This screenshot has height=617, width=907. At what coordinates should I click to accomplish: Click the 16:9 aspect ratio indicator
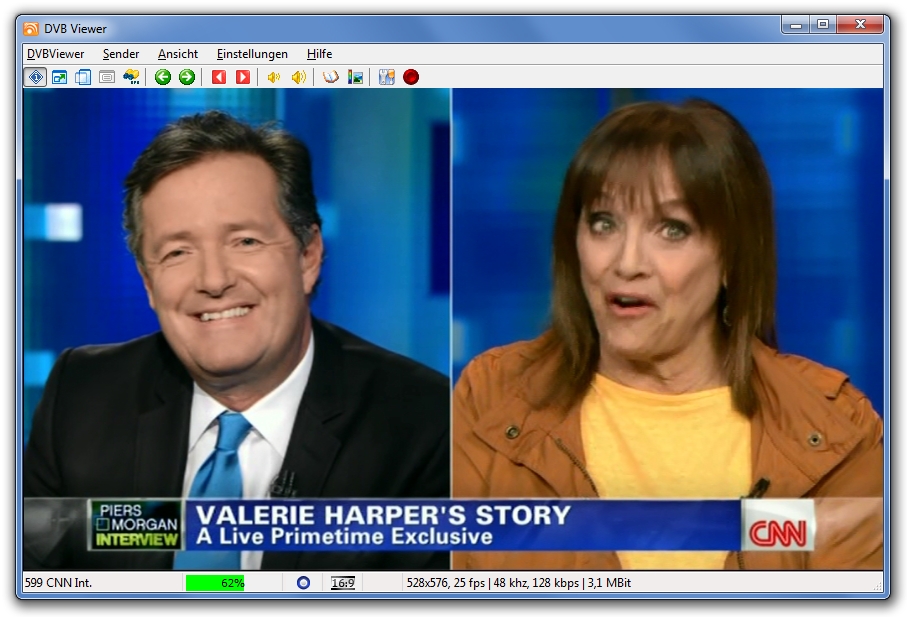343,583
